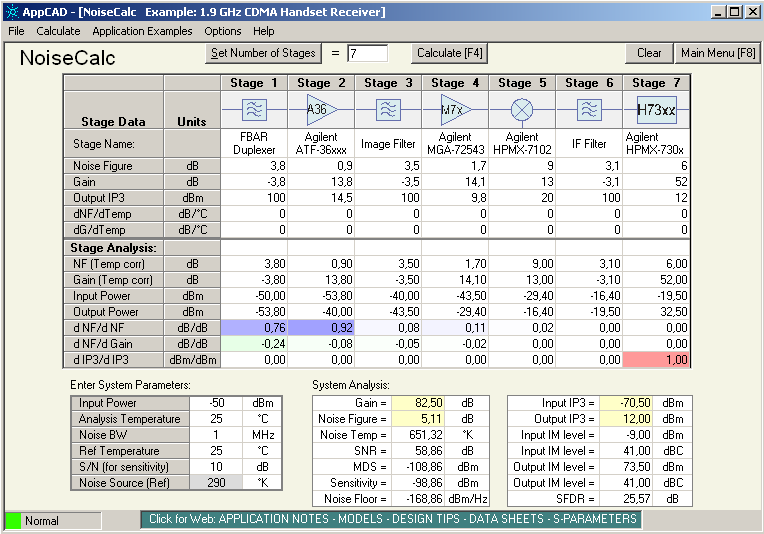Click the system Gain result 82,50
This screenshot has width=764, height=534.
click(418, 403)
